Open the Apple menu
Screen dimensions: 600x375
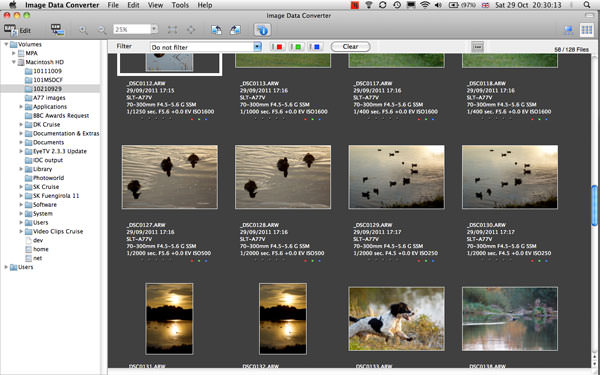(x=13, y=5)
